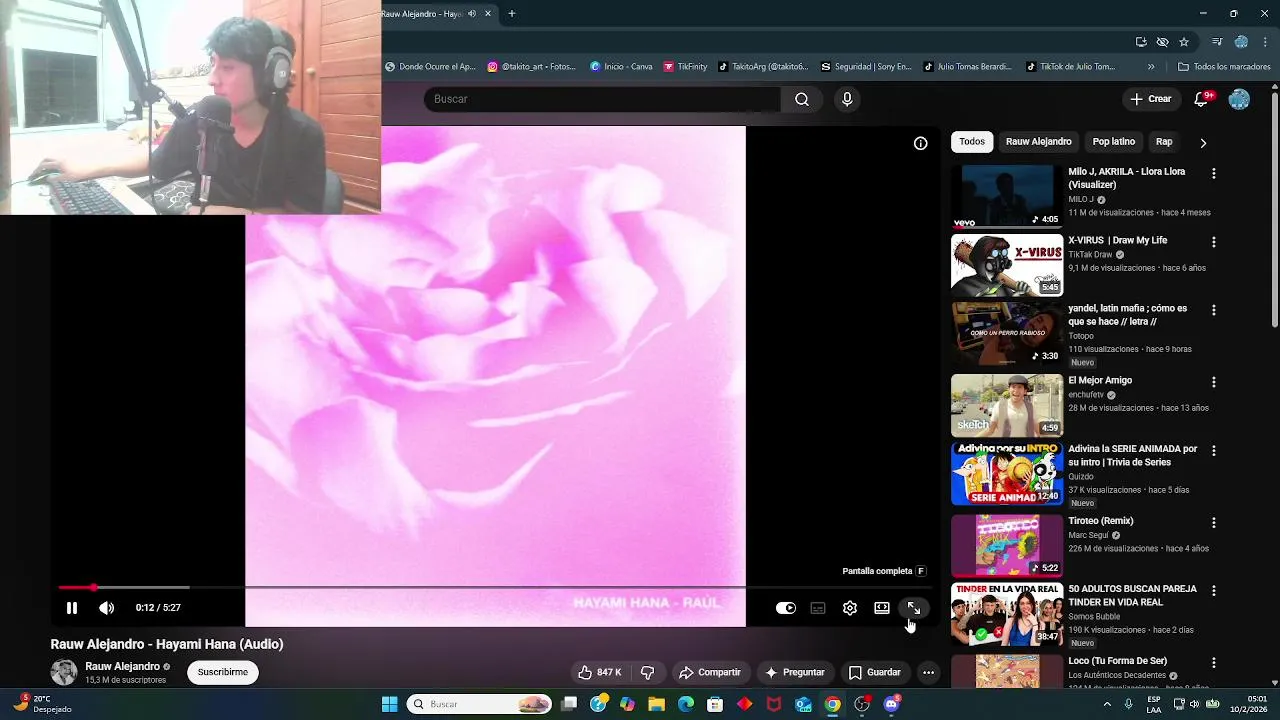Open options for 50 ADULTOS BUSCAN PAREJA video

coord(1214,591)
